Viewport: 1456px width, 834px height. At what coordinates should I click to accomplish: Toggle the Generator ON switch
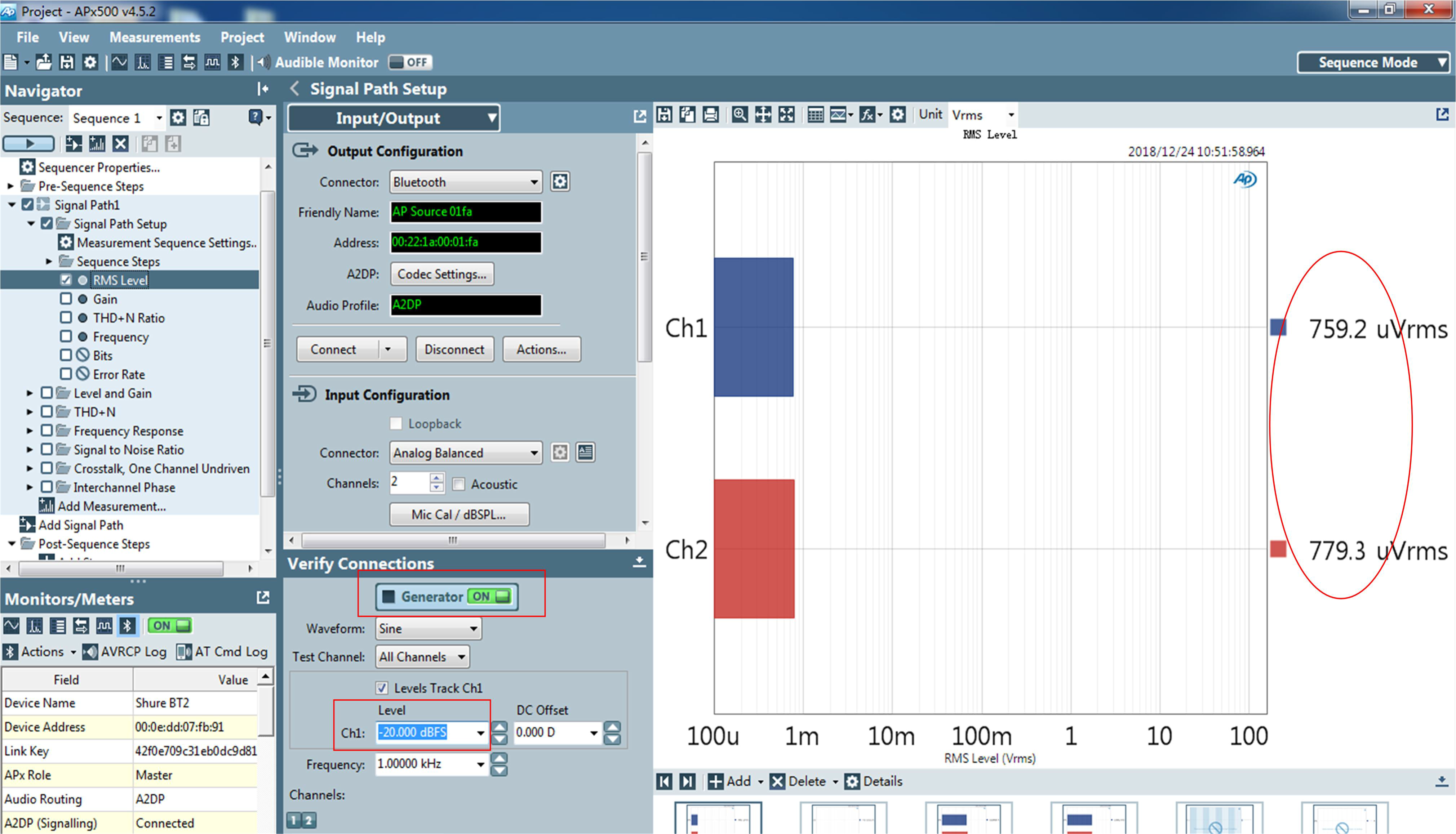click(x=490, y=596)
